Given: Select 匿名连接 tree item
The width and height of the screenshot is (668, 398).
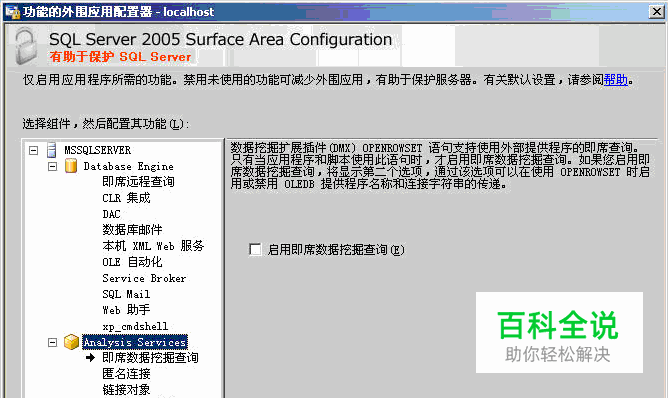Looking at the screenshot, I should click(126, 374).
